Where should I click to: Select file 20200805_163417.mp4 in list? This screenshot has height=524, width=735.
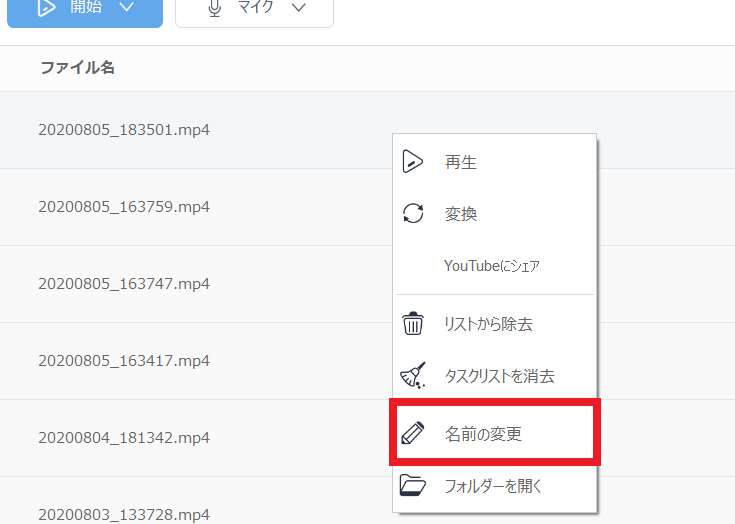(124, 360)
